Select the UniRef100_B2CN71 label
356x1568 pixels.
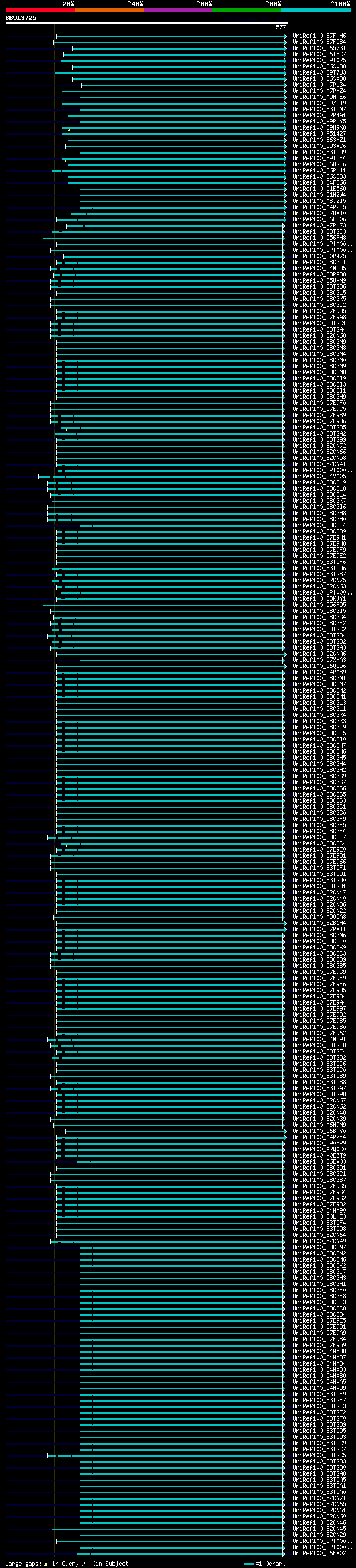pyautogui.click(x=319, y=1498)
